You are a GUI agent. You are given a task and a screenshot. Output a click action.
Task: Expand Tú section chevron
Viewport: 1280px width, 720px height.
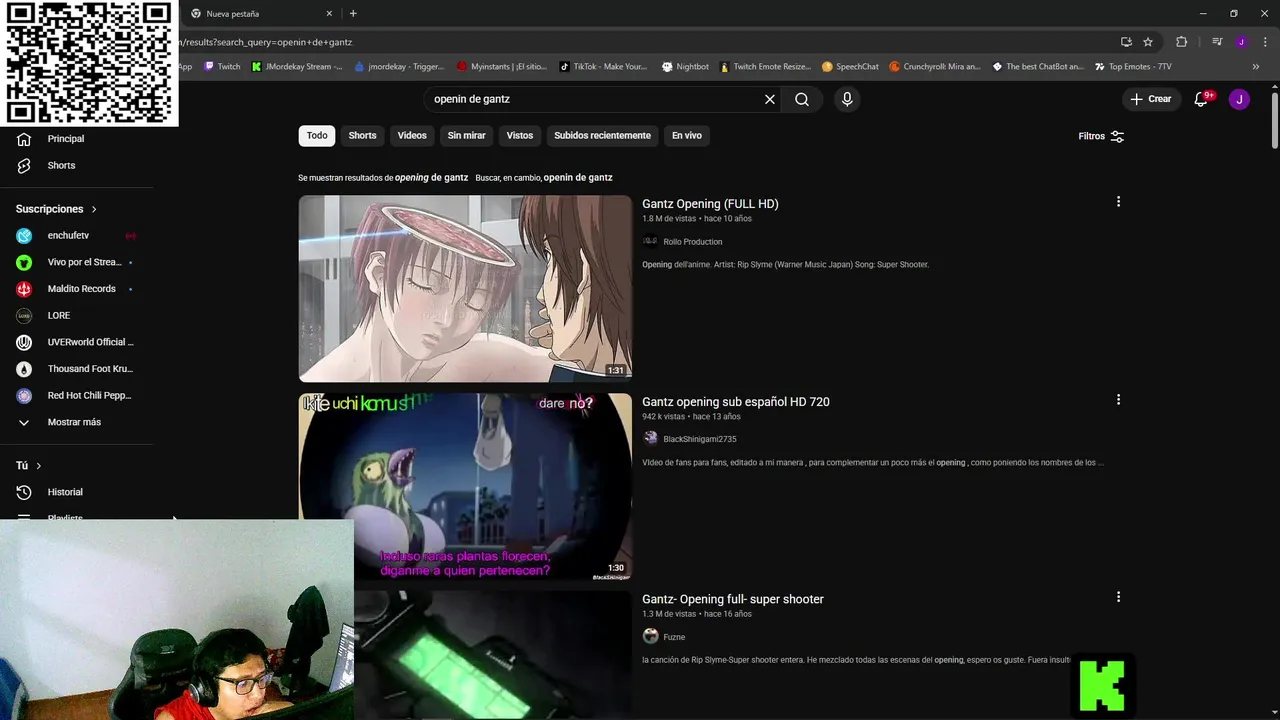pyautogui.click(x=39, y=466)
